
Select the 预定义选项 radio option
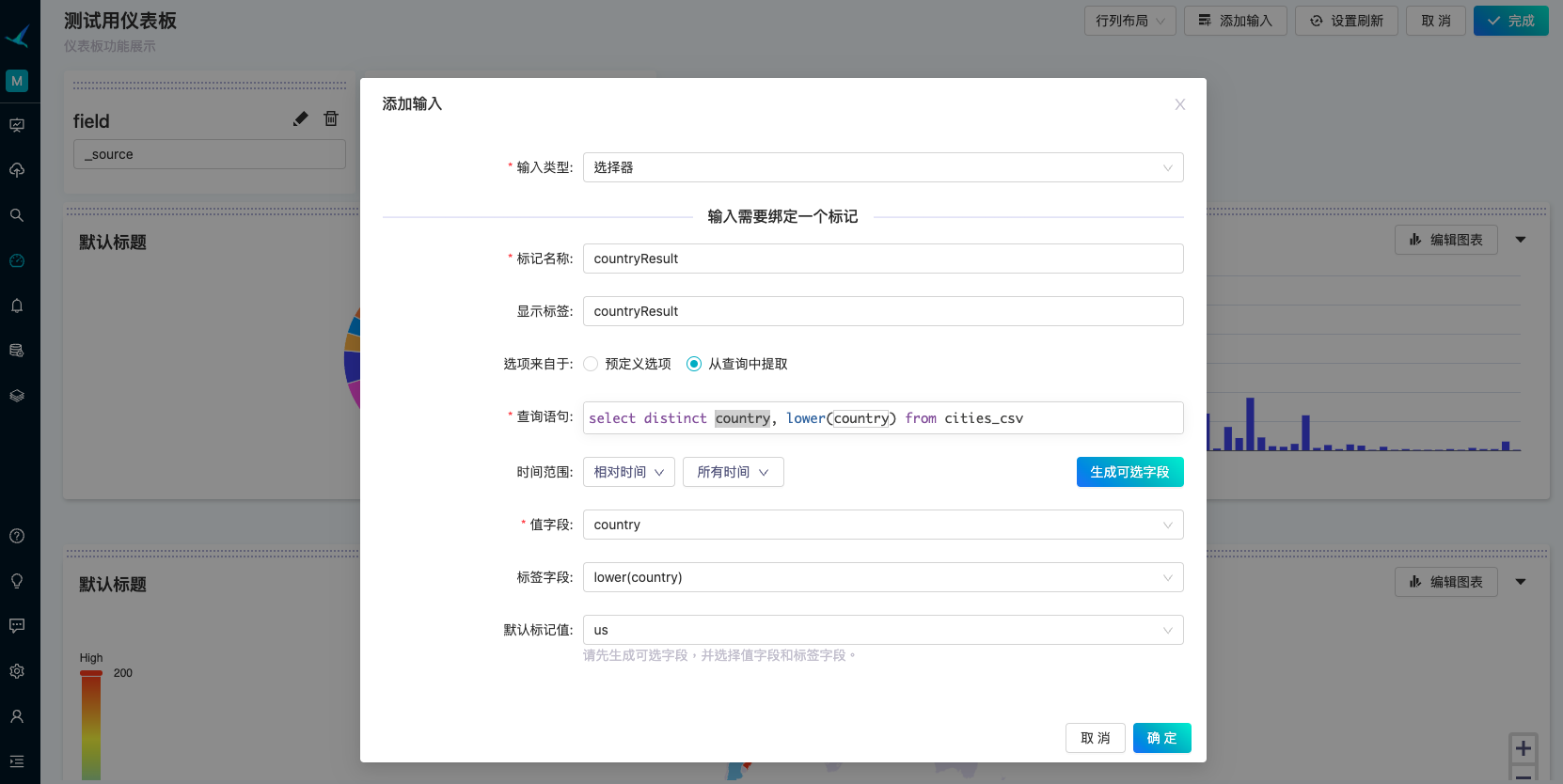[591, 364]
